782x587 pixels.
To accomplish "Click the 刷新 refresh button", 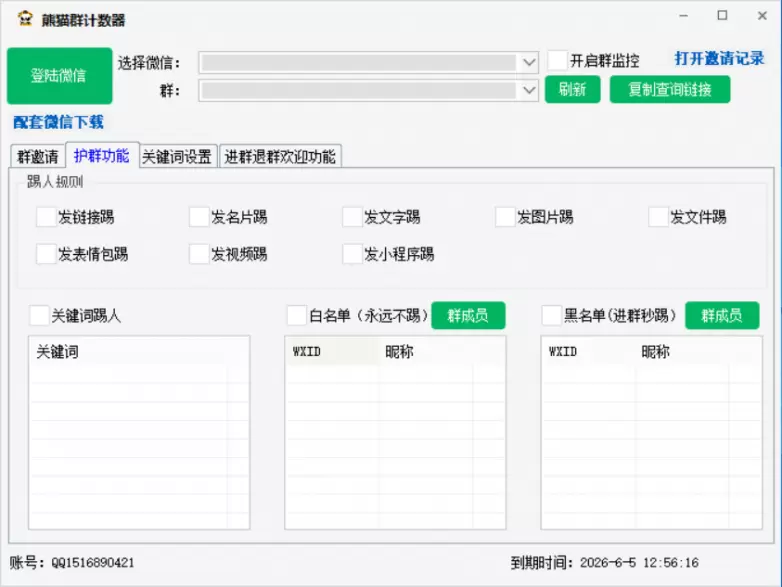I will tap(572, 89).
